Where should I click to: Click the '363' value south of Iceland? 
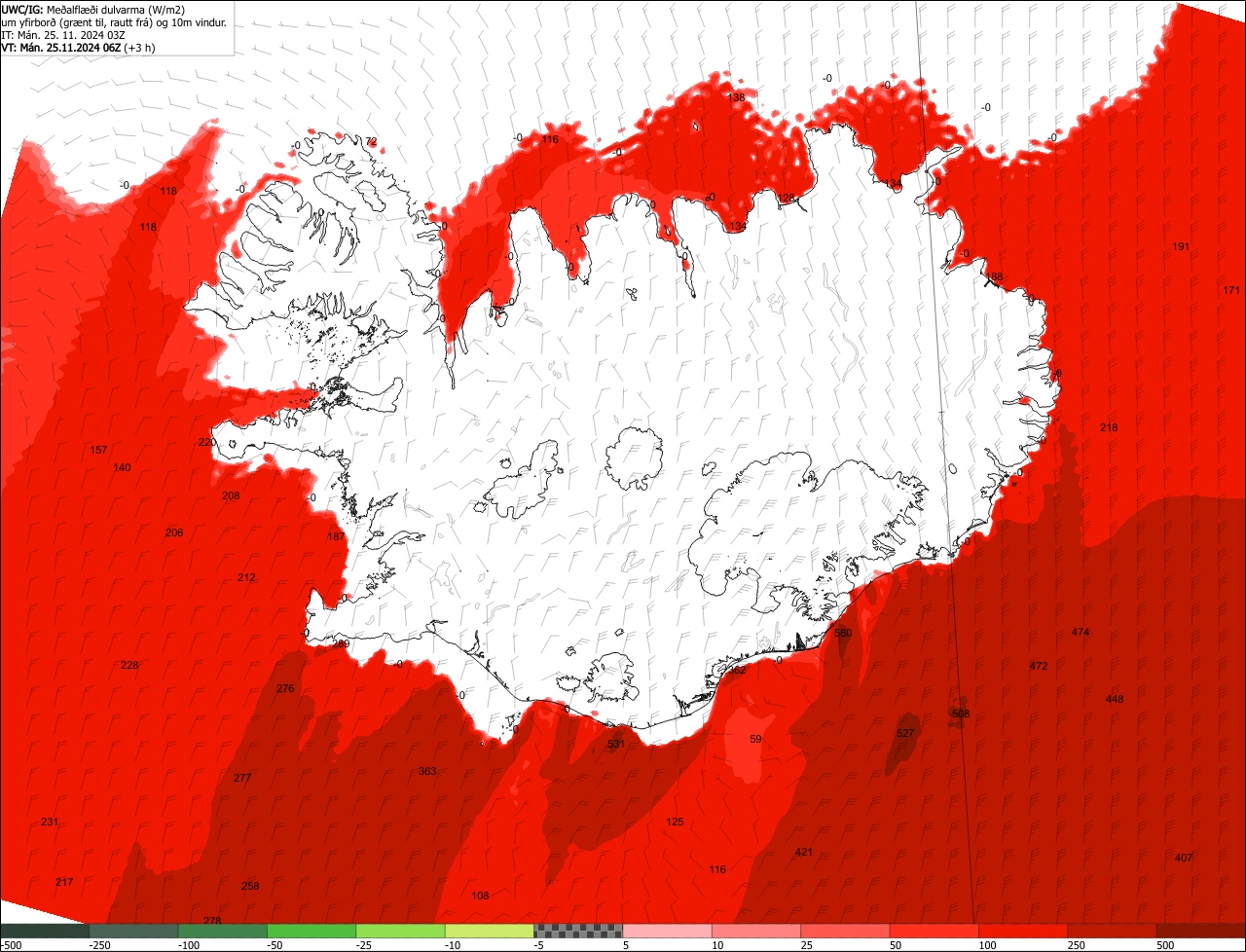click(x=427, y=771)
